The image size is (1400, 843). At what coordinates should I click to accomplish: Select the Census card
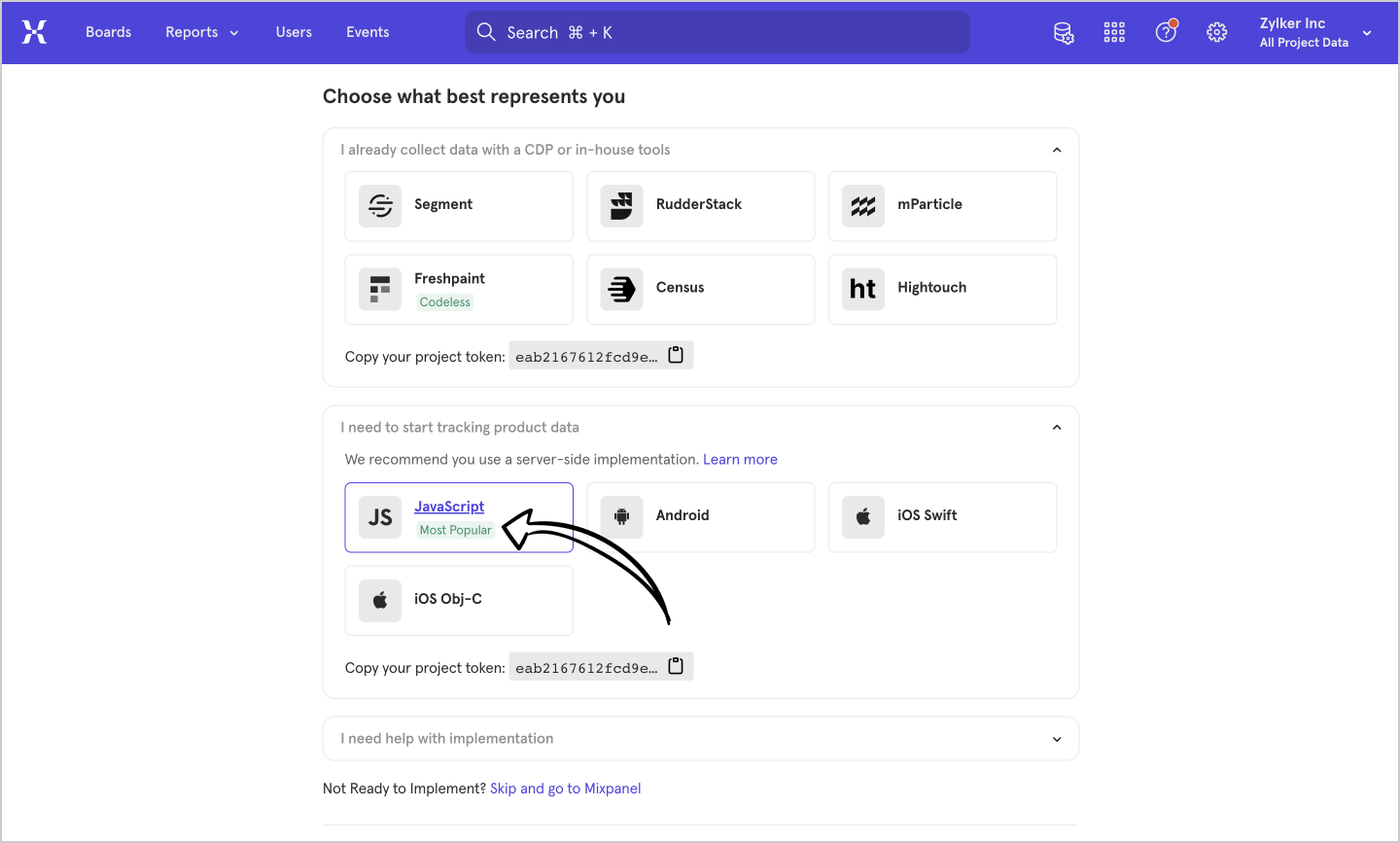701,289
